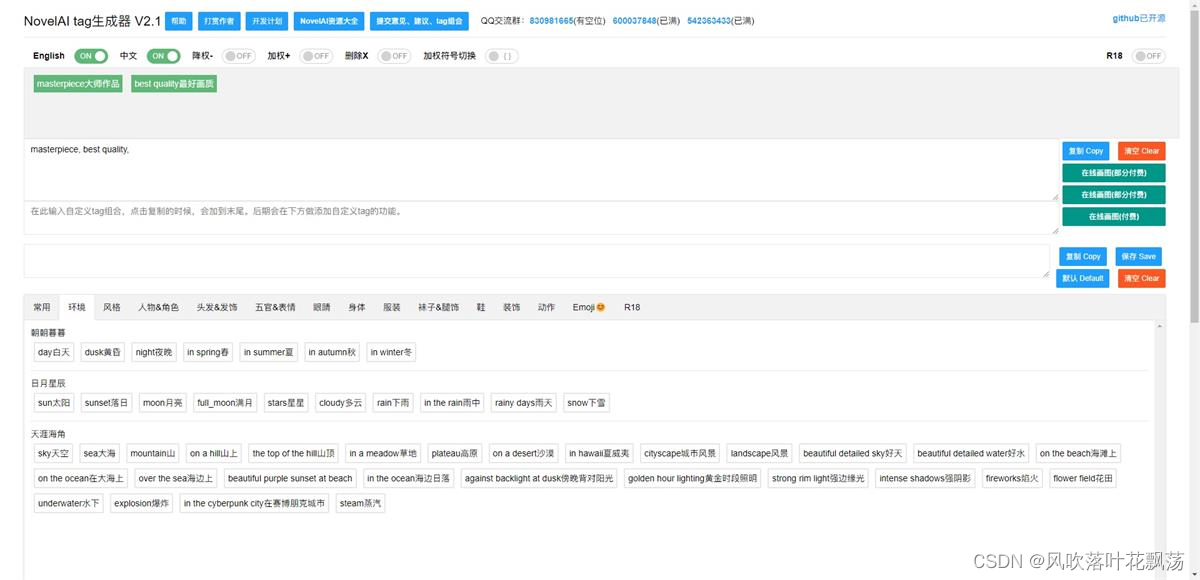Image resolution: width=1200 pixels, height=580 pixels.
Task: Open the Emoji tab
Action: pyautogui.click(x=589, y=307)
